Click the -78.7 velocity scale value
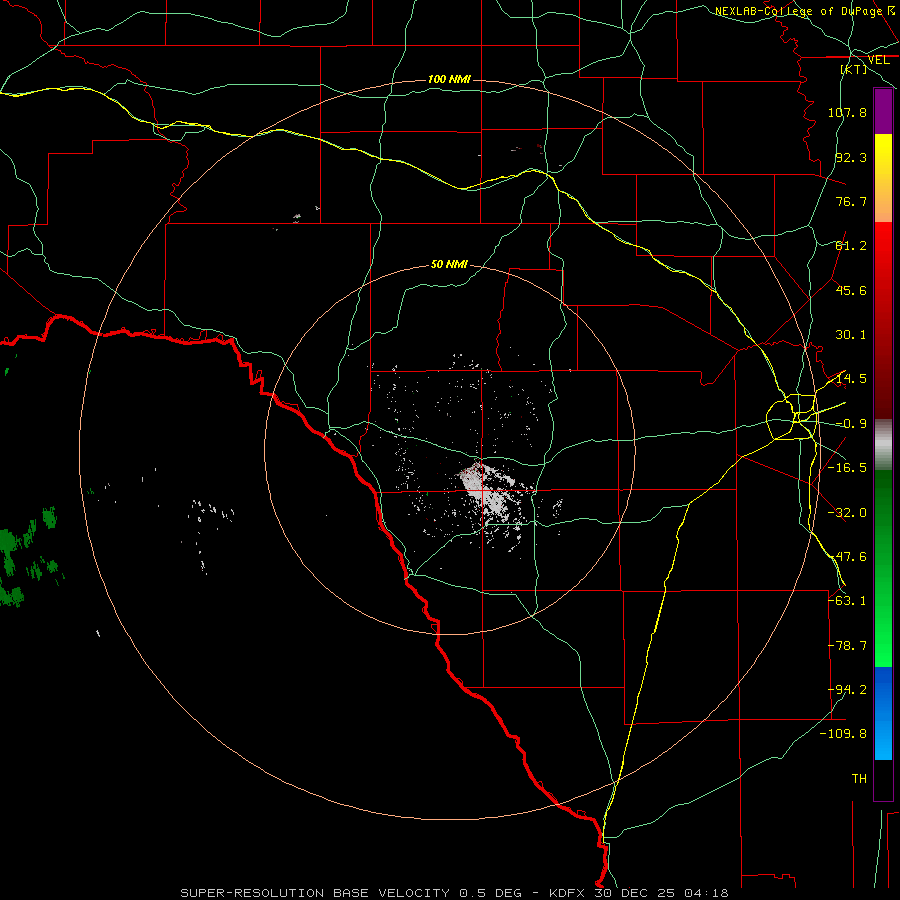This screenshot has height=900, width=900. (847, 646)
